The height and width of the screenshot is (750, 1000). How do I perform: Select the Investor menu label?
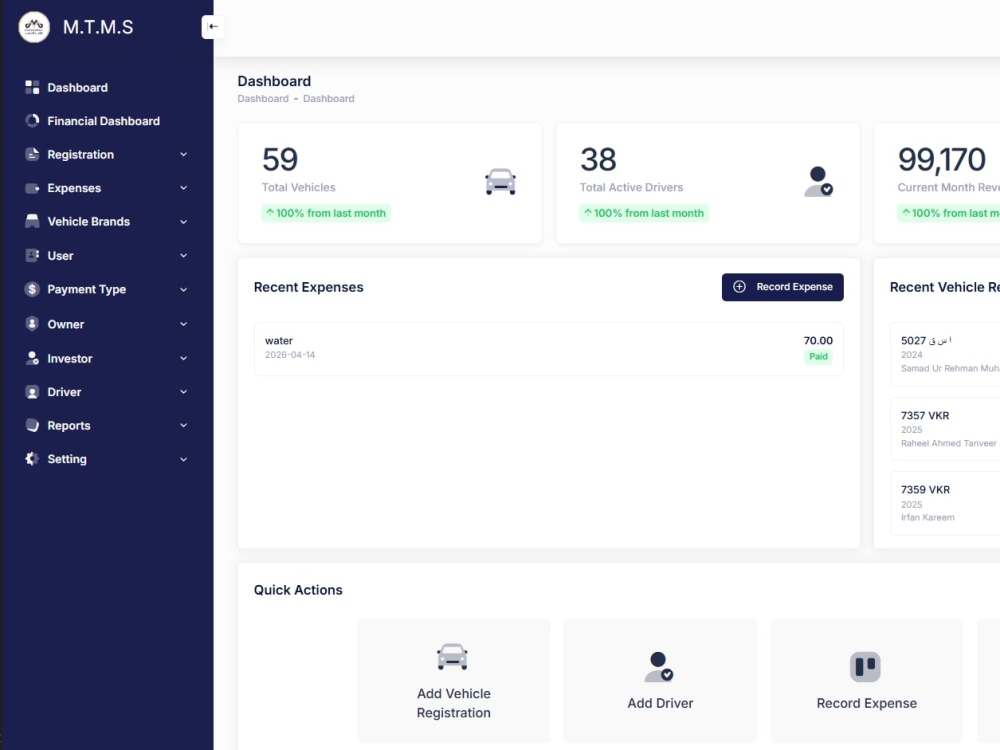pyautogui.click(x=70, y=358)
